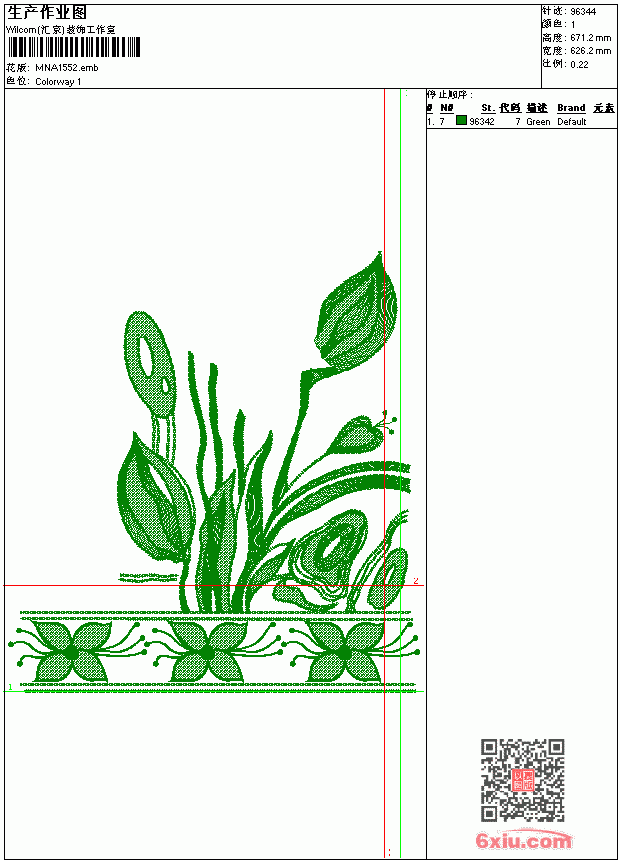Click the St. column header
Screen dimensions: 620x860
(x=488, y=108)
